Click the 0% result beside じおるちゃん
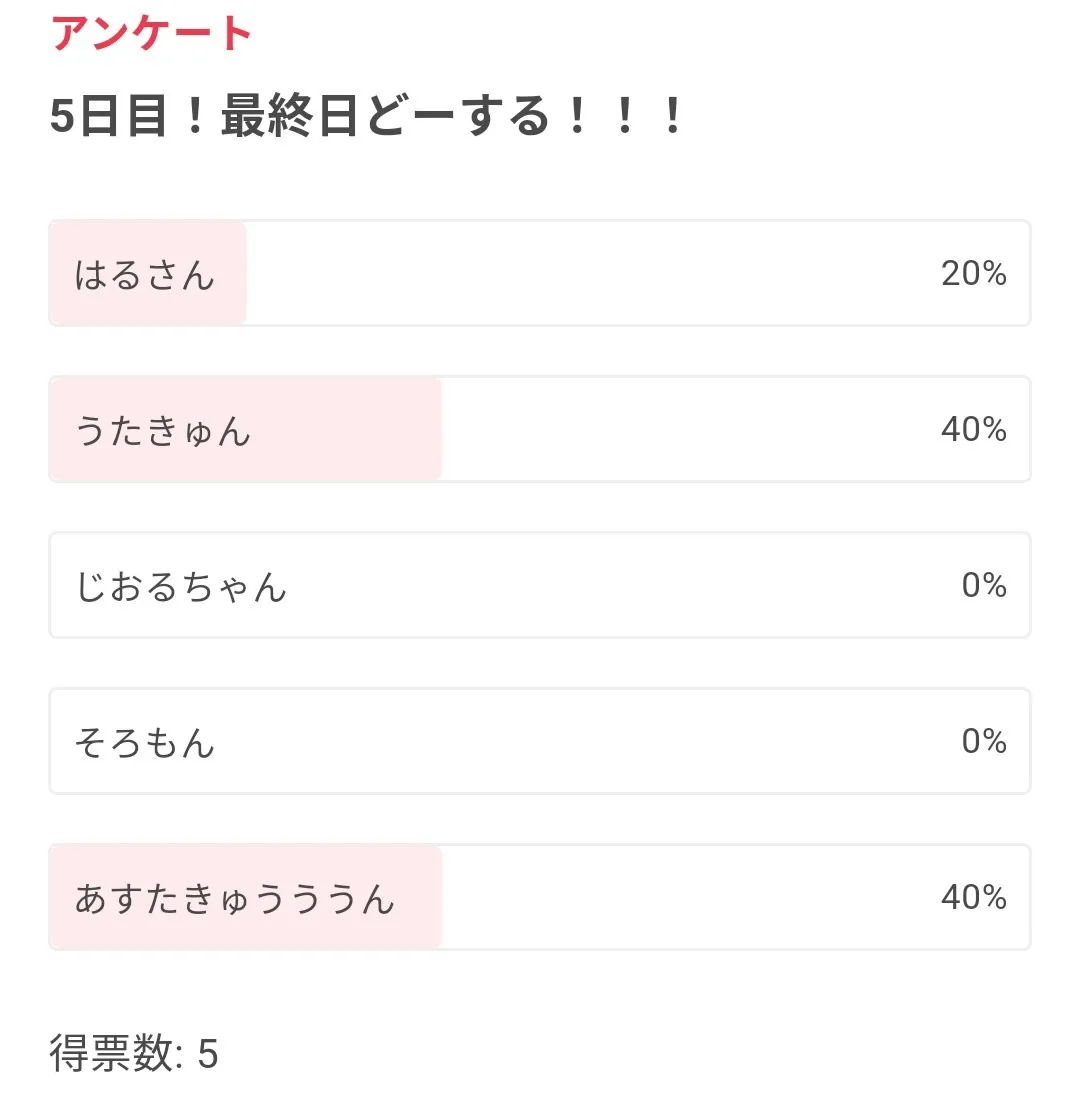This screenshot has width=1080, height=1094. [x=984, y=585]
